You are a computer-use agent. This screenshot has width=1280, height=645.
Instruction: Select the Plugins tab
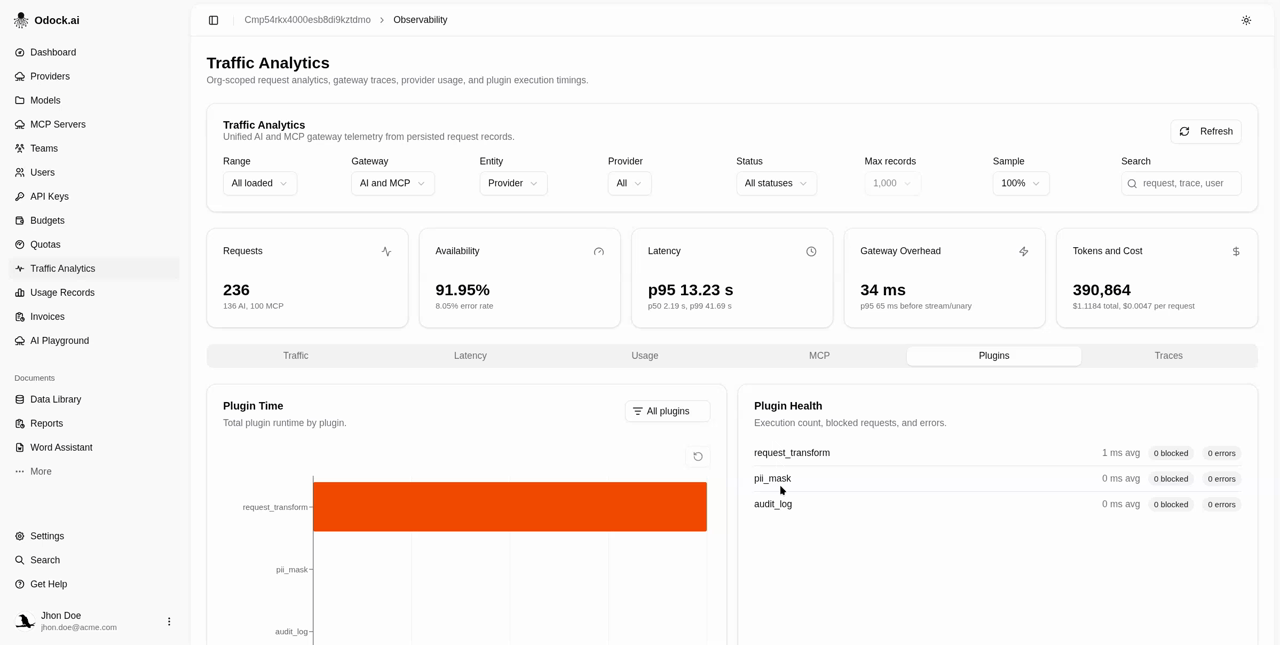(994, 356)
